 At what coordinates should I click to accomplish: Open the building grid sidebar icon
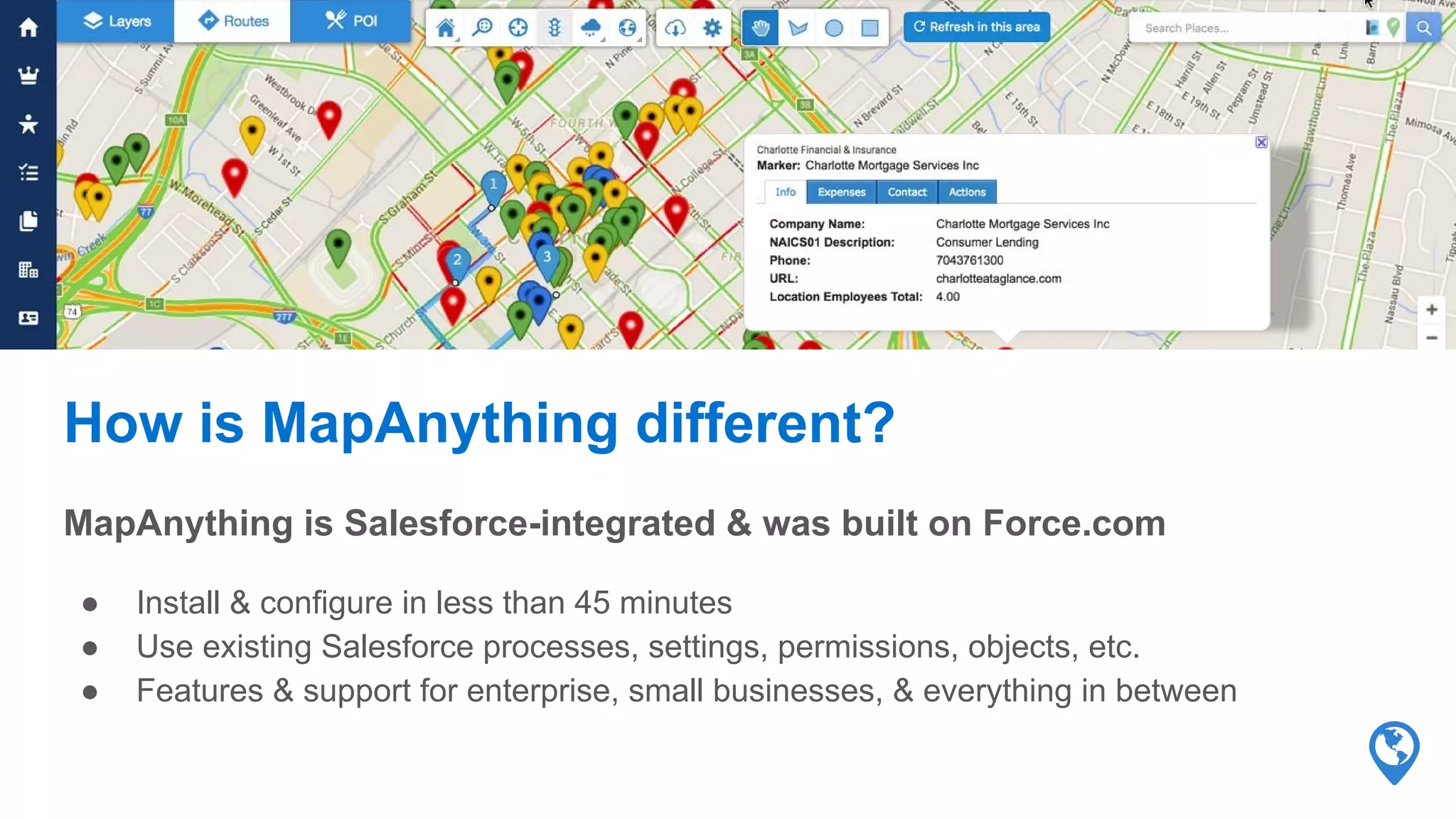click(28, 269)
